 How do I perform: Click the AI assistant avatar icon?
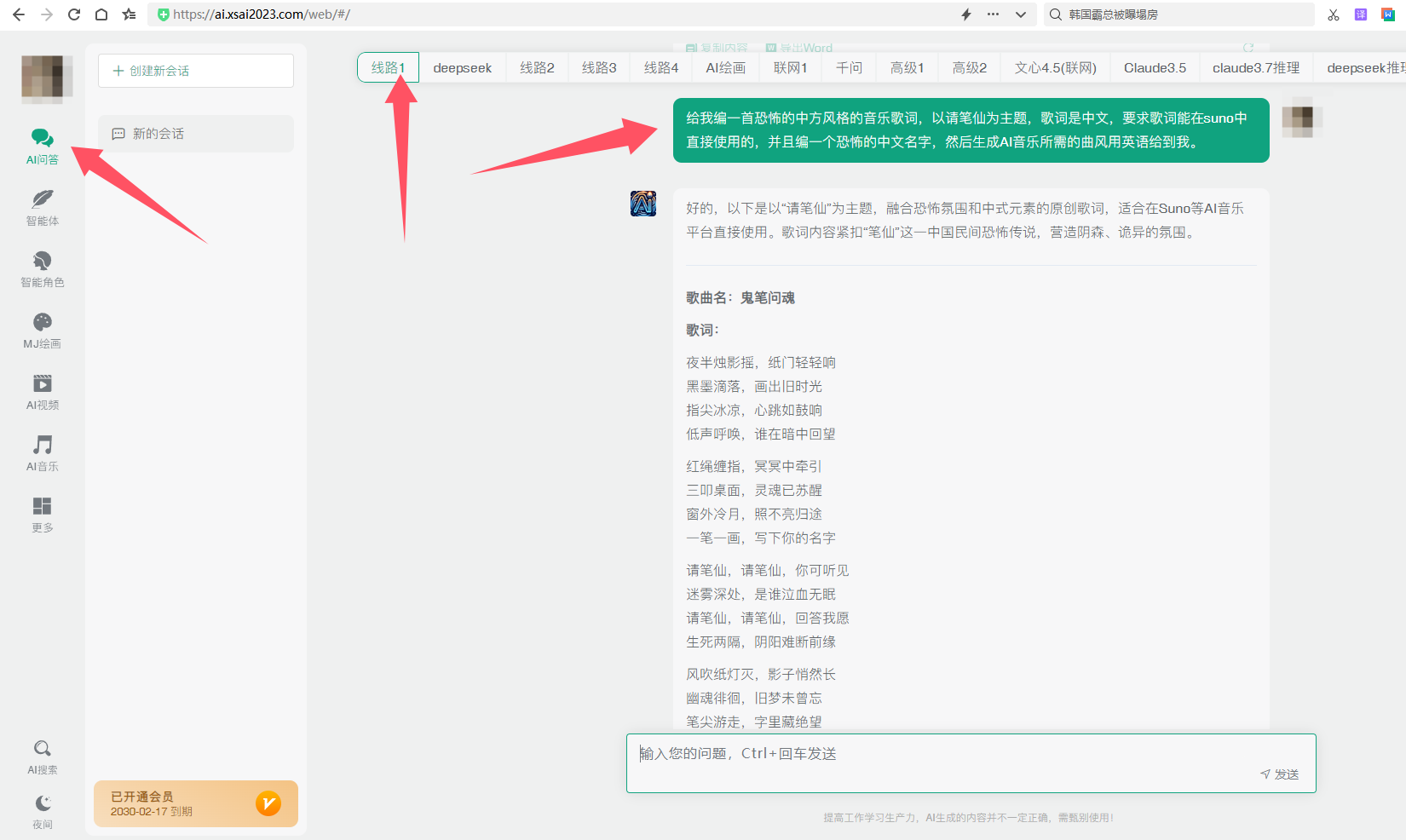tap(643, 204)
